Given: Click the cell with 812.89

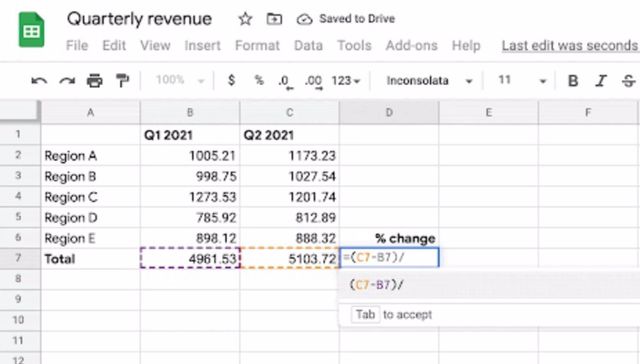Looking at the screenshot, I should (x=289, y=218).
